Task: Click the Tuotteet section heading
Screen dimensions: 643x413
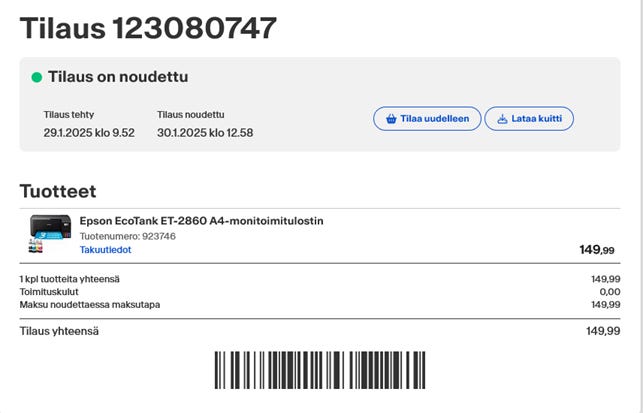Action: 58,190
